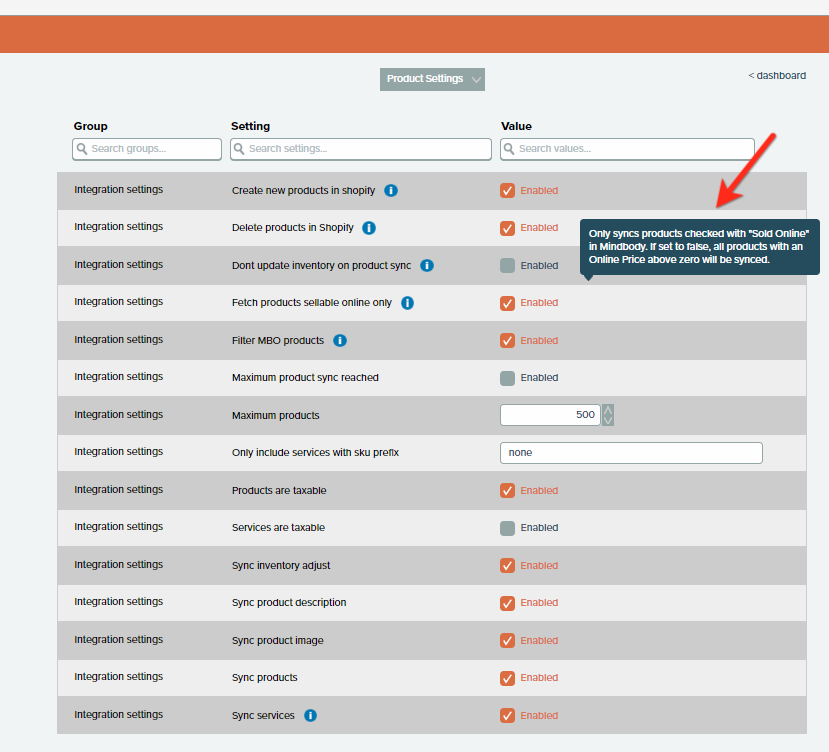Open the Product Settings dropdown

(432, 79)
